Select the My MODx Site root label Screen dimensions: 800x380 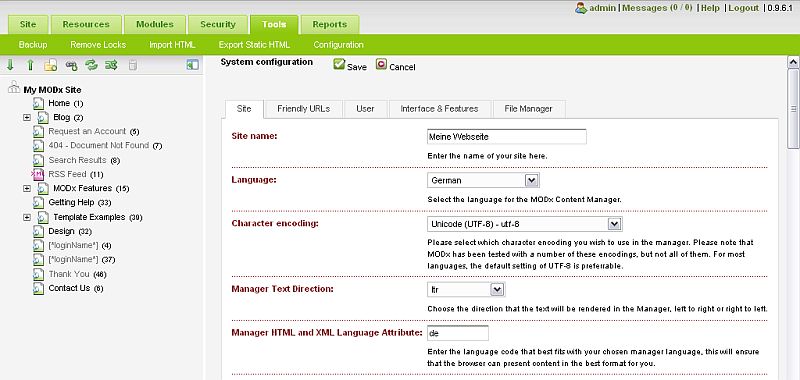(52, 90)
